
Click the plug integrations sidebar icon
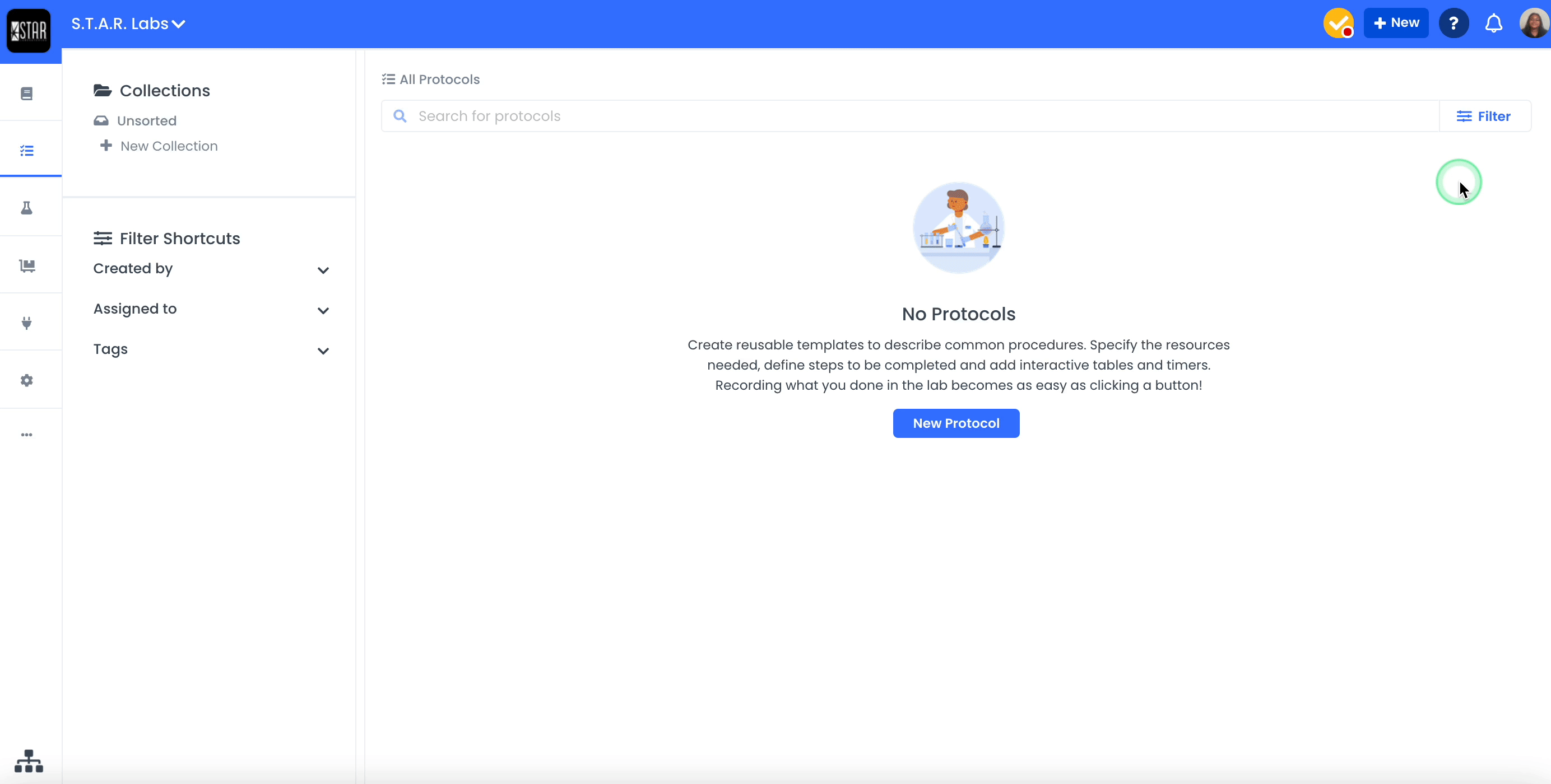26,323
